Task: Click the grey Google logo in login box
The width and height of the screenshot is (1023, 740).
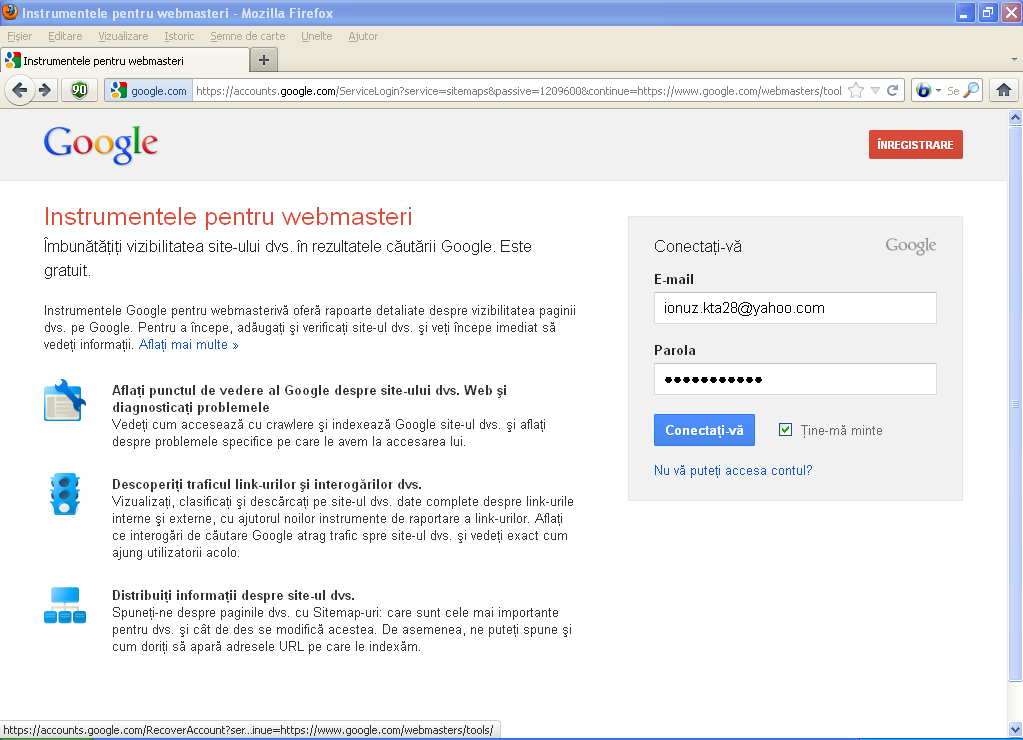Action: click(x=910, y=246)
